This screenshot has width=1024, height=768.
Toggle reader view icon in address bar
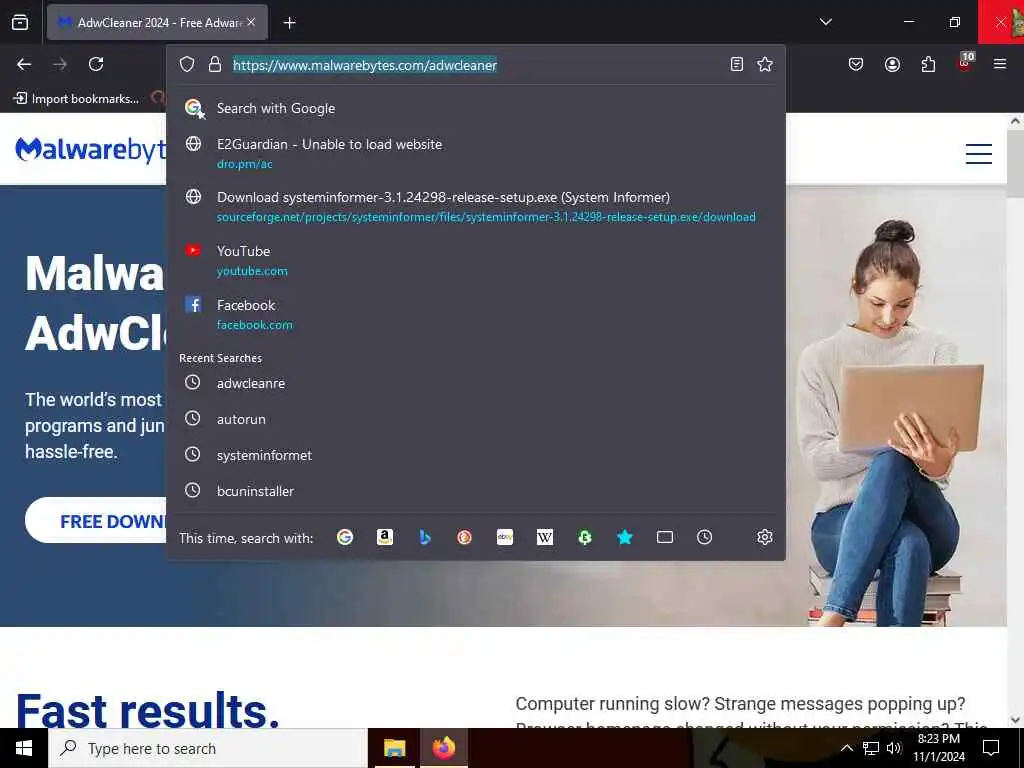(737, 64)
